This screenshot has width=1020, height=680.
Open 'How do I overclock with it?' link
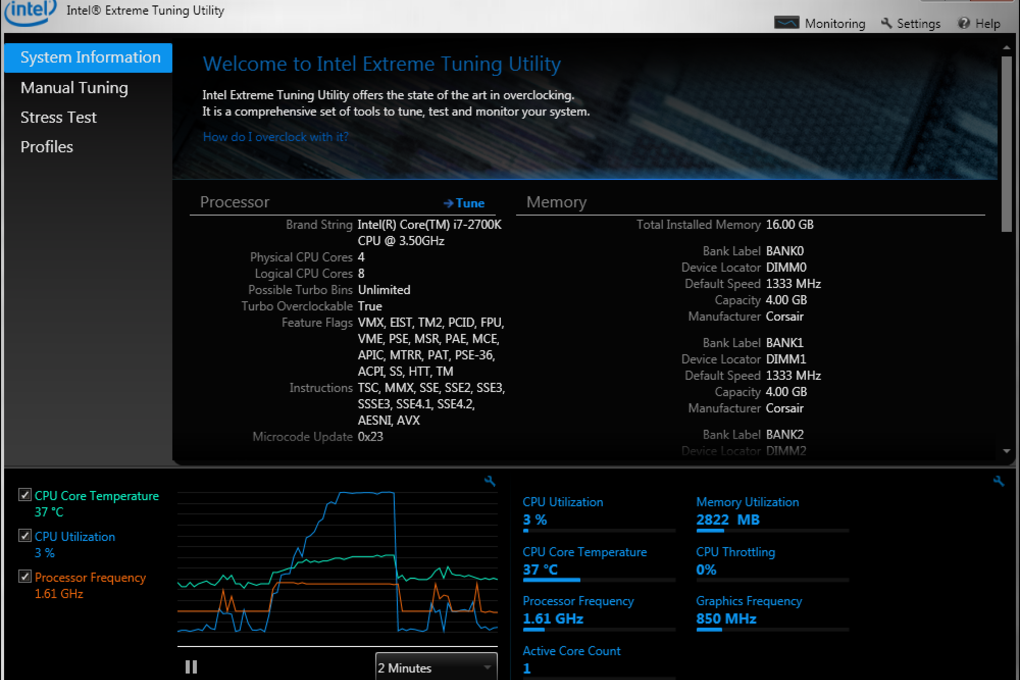276,137
